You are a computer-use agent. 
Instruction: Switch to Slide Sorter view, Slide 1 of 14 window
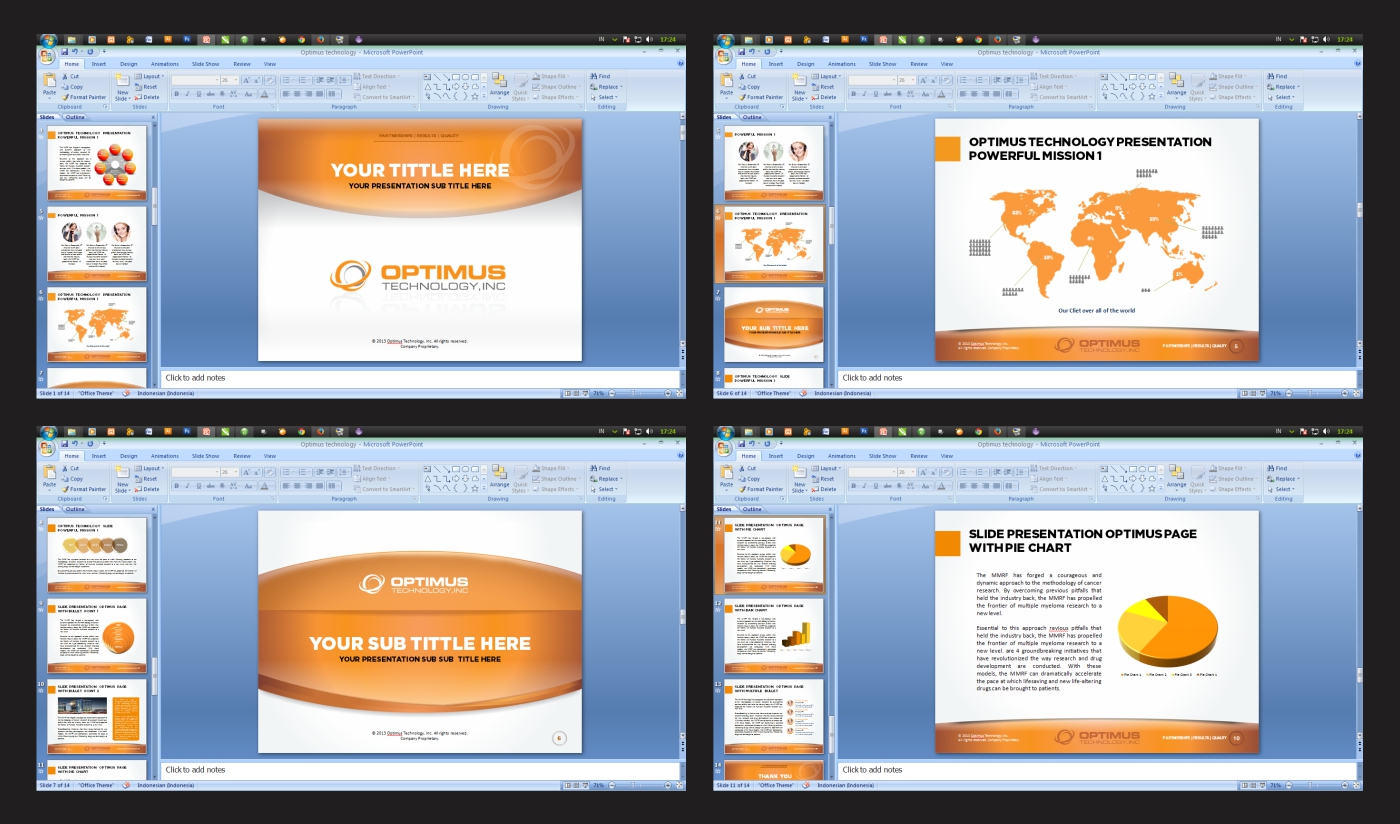pyautogui.click(x=574, y=394)
